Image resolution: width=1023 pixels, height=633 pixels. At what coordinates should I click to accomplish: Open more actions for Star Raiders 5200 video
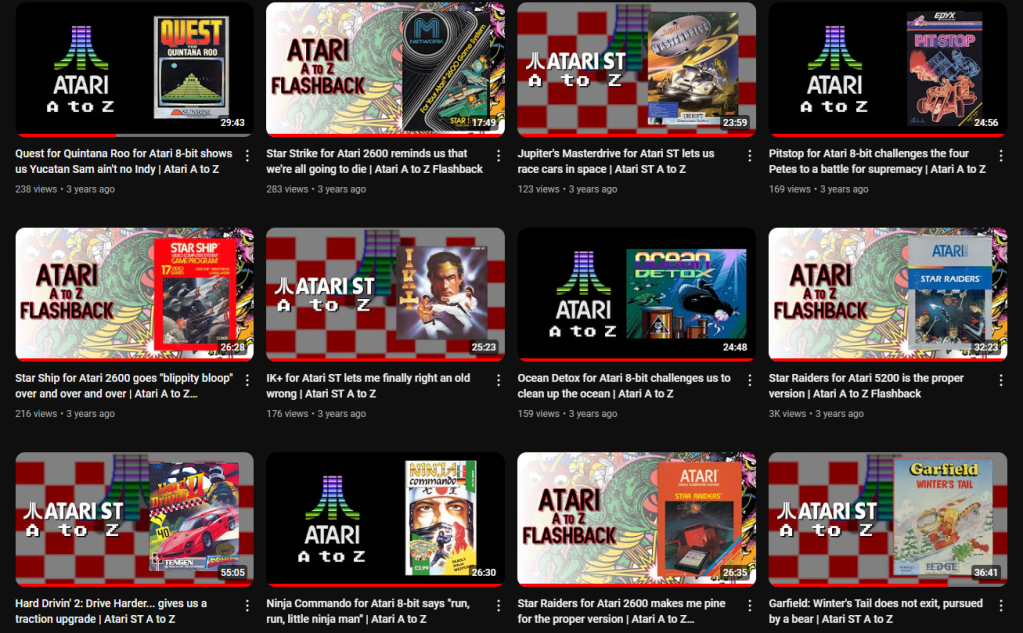click(1000, 381)
